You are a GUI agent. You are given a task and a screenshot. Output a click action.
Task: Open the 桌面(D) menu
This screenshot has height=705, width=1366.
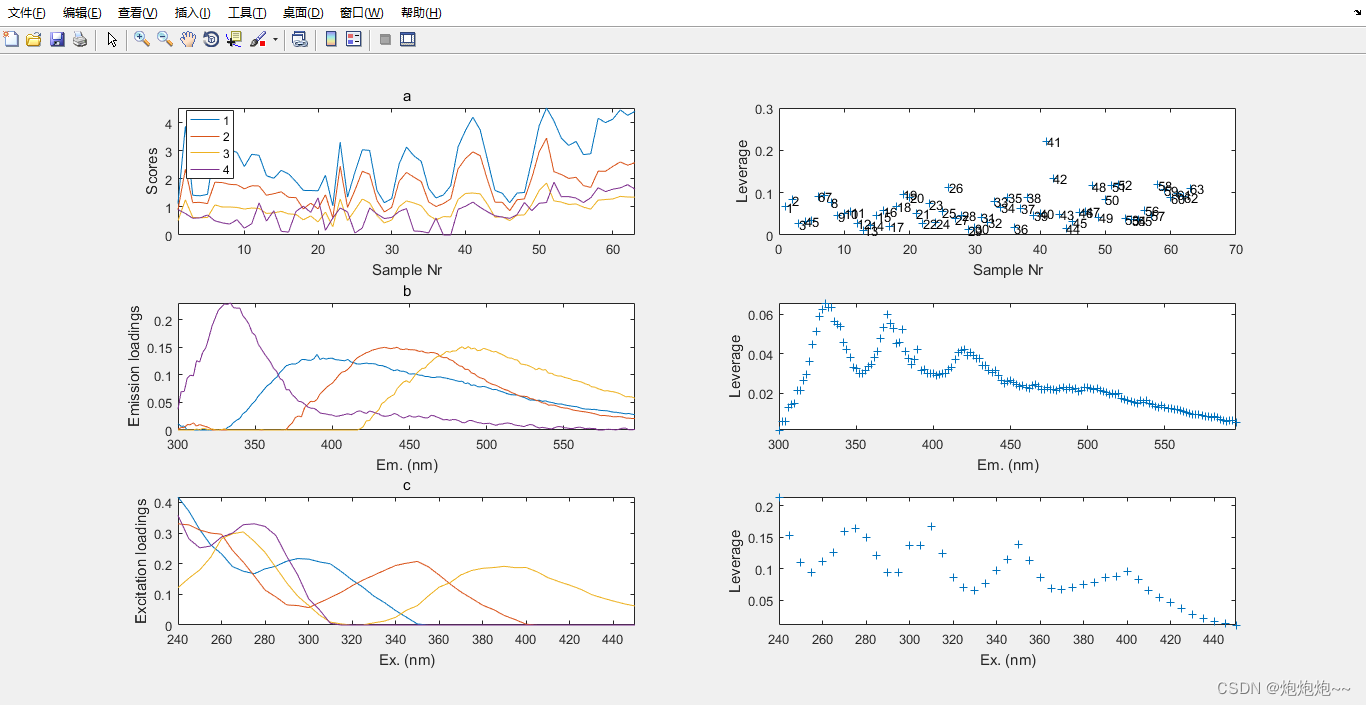(303, 13)
